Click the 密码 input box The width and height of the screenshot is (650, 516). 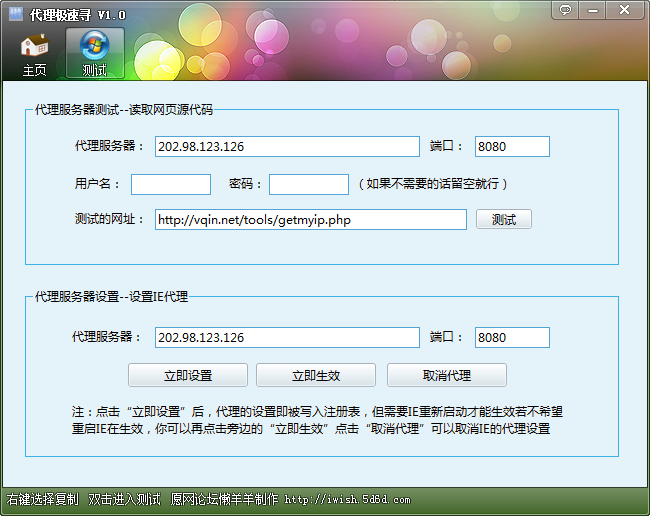coord(308,185)
